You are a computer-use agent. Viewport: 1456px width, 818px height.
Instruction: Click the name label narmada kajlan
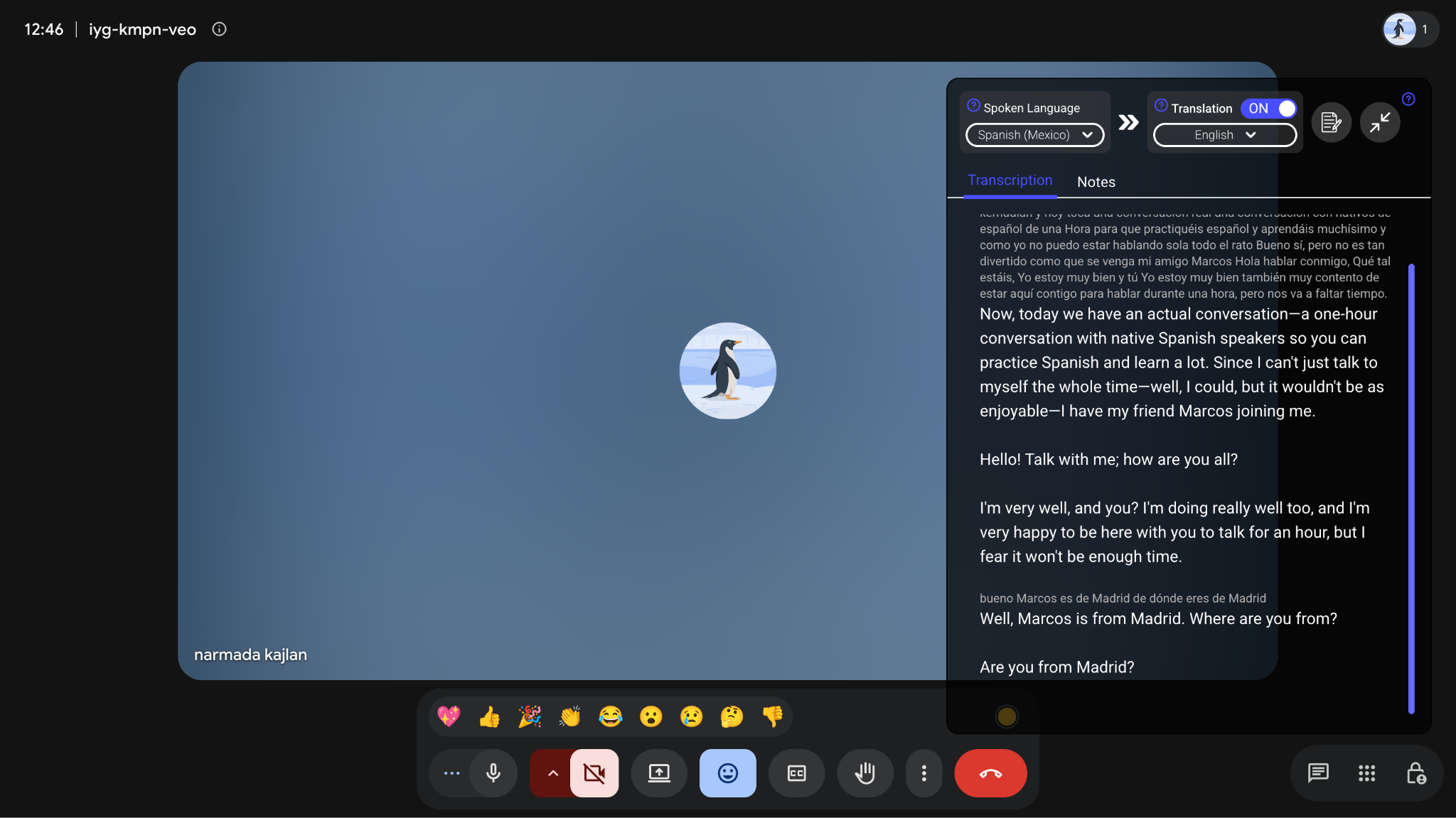250,655
